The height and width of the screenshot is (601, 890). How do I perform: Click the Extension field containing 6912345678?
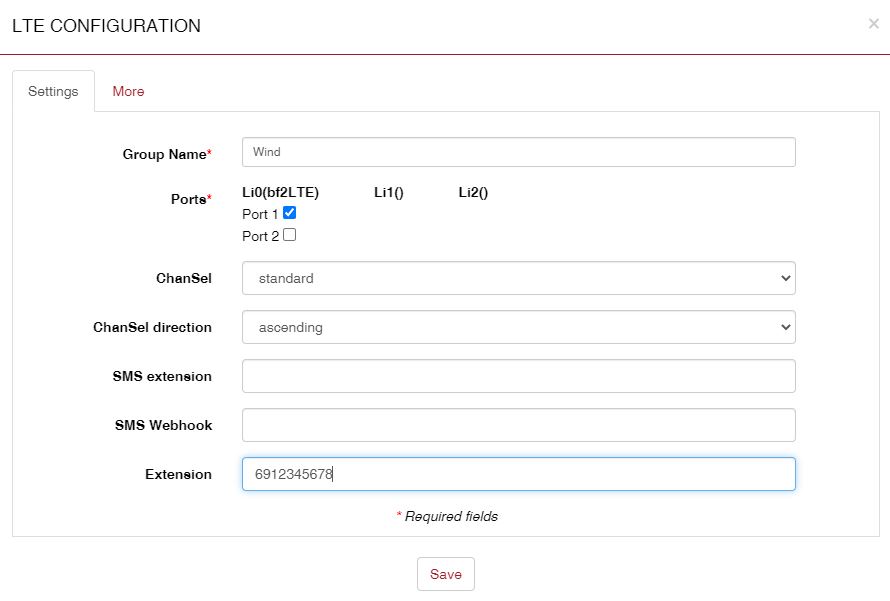click(518, 474)
